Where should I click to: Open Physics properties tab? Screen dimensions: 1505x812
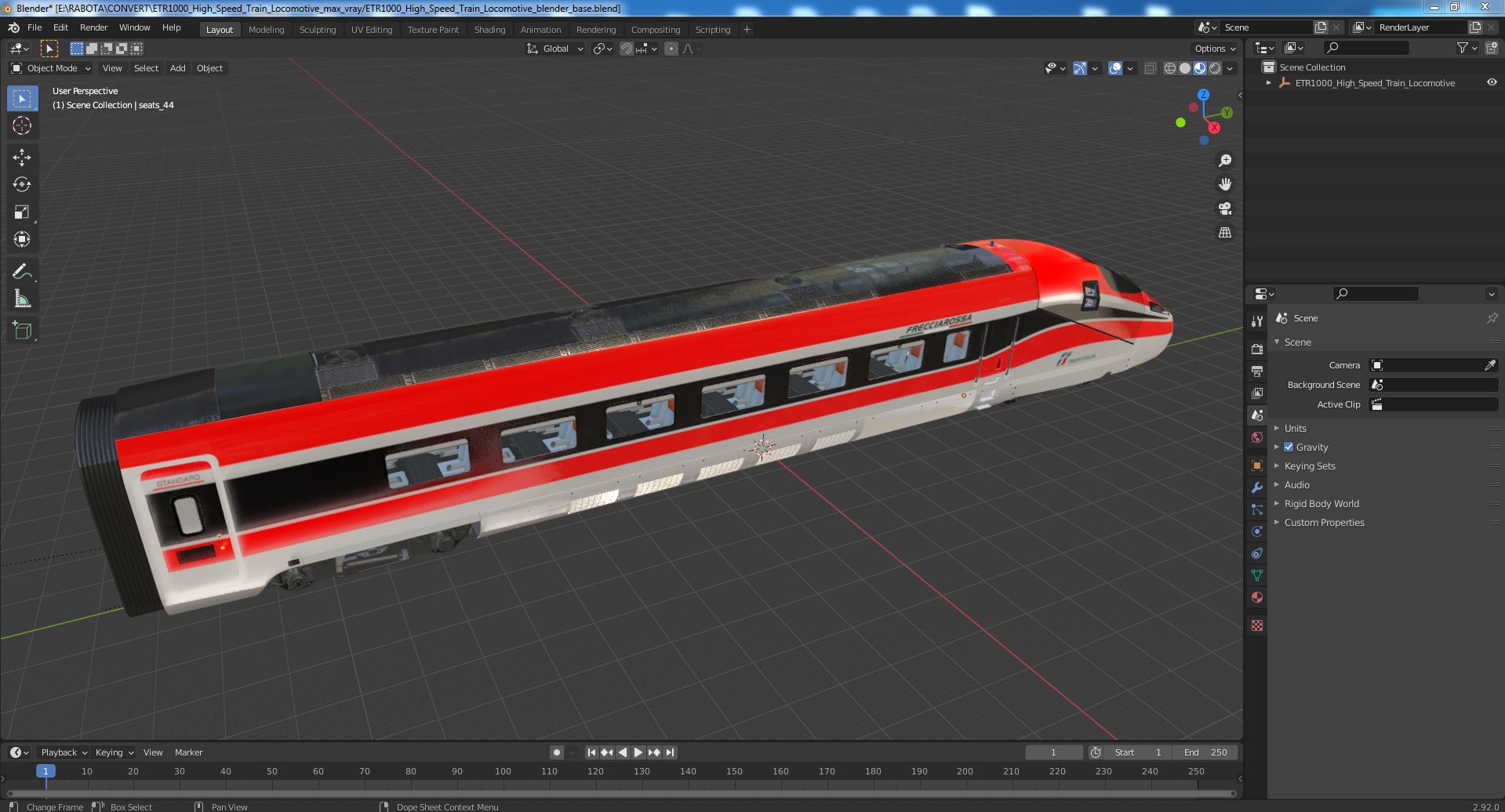pos(1257,531)
